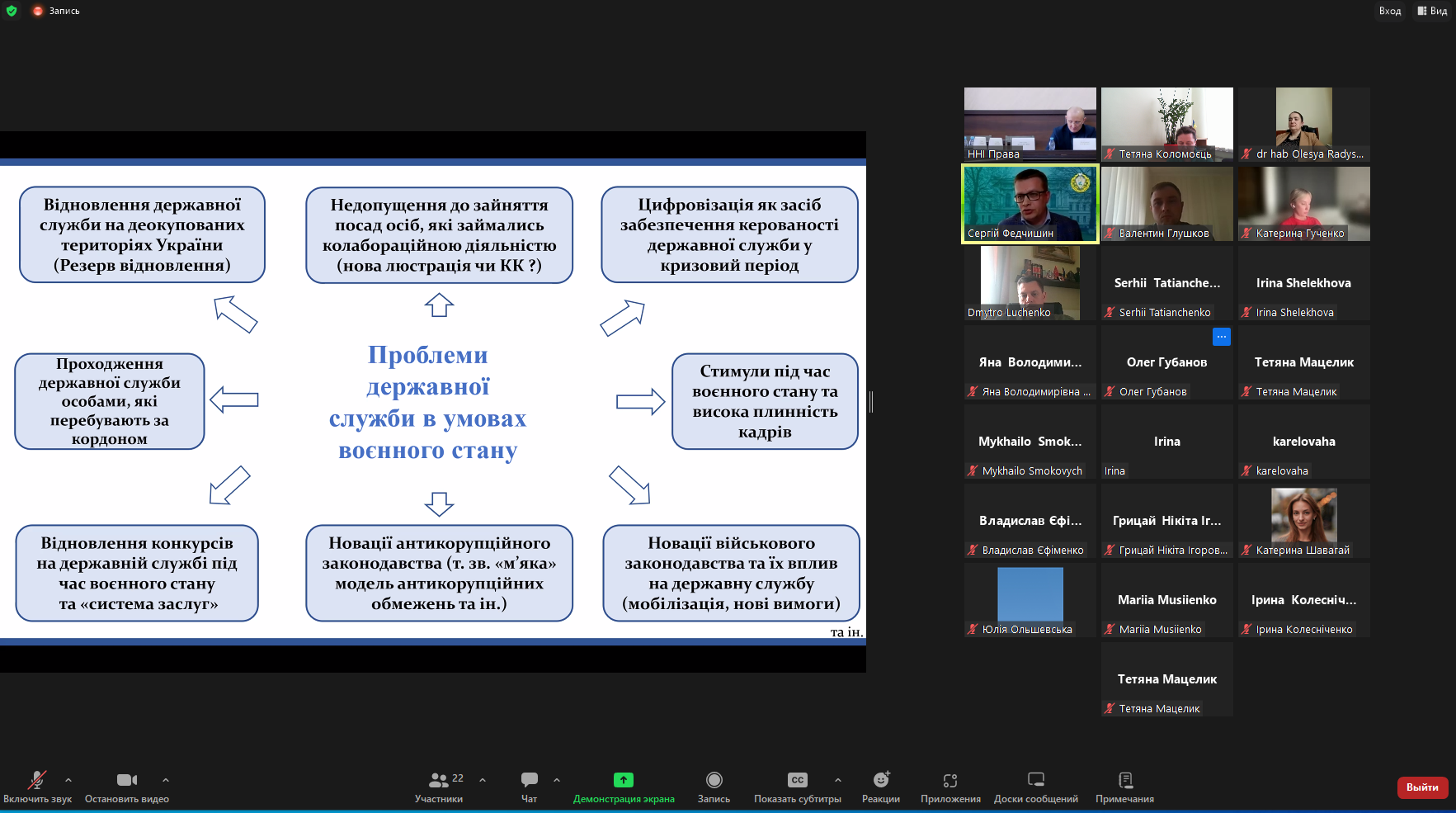Open Whiteboards icon in toolbar
Screen dimensions: 1456x813
click(x=1036, y=780)
